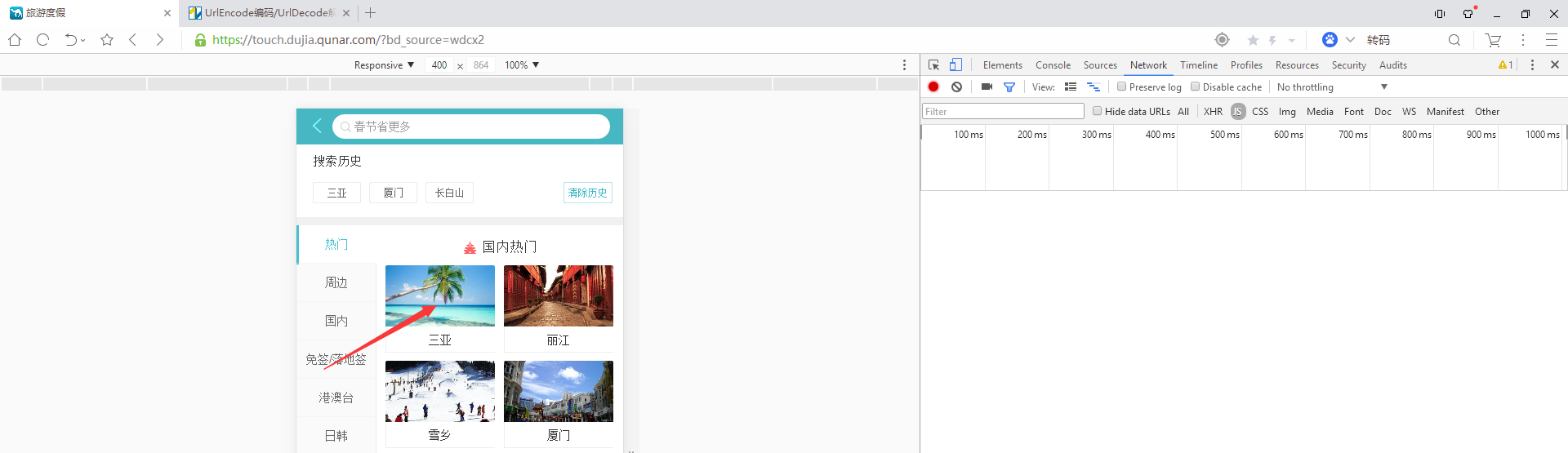Open the No throttling dropdown
This screenshot has height=453, width=1568.
[x=1332, y=87]
